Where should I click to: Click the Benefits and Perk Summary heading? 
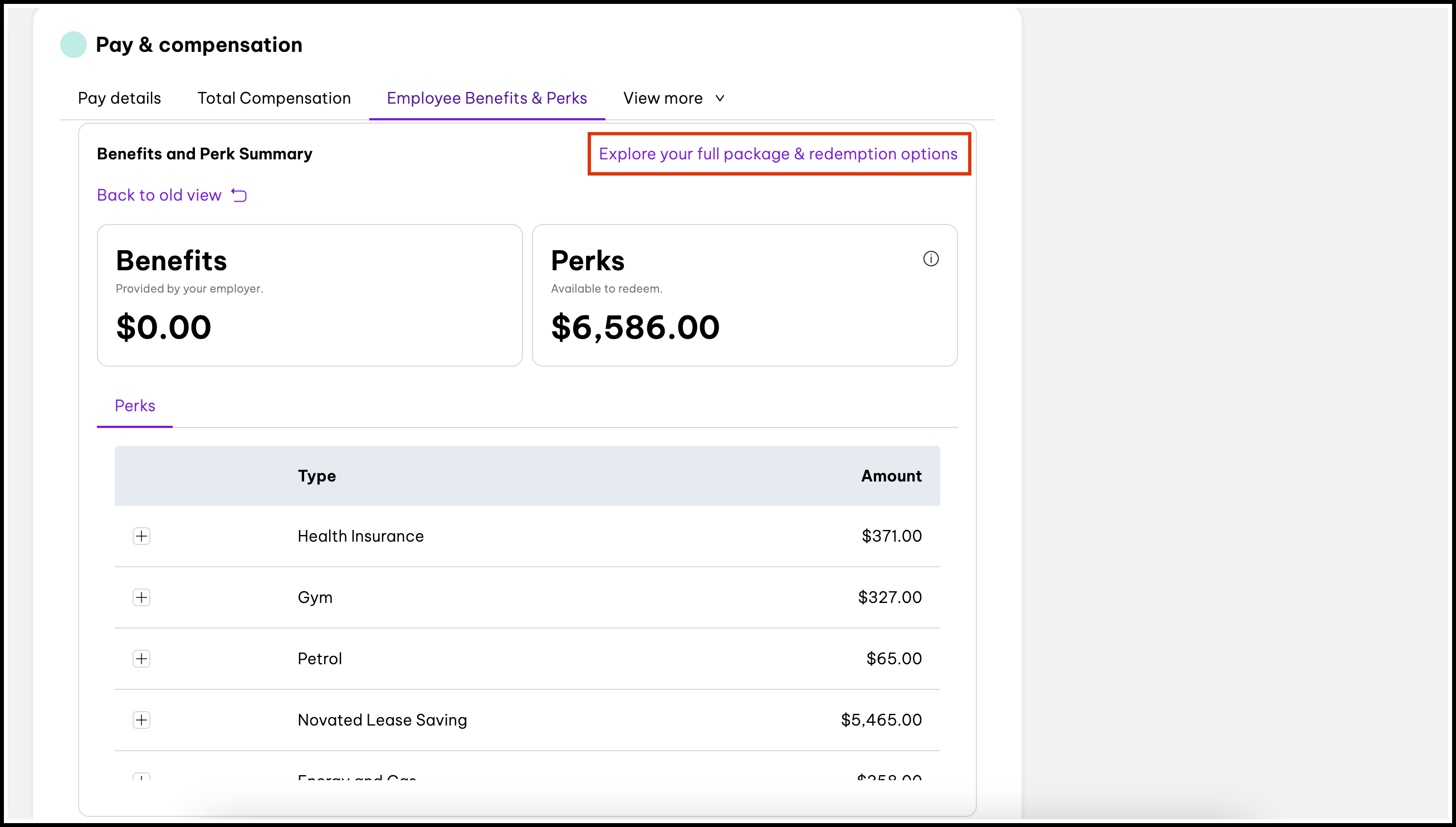(x=204, y=153)
